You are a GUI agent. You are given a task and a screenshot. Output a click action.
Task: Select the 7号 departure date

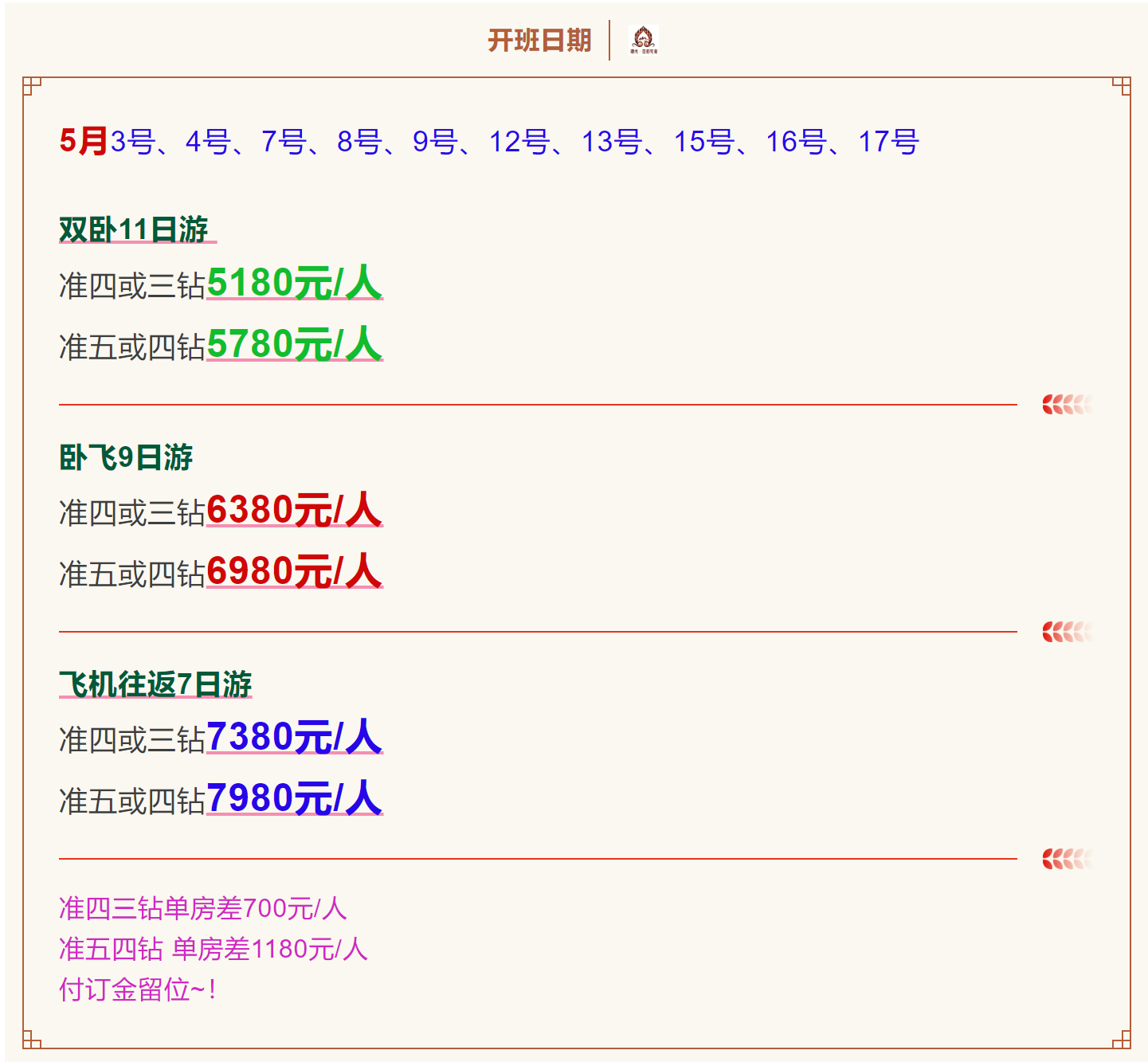click(284, 142)
